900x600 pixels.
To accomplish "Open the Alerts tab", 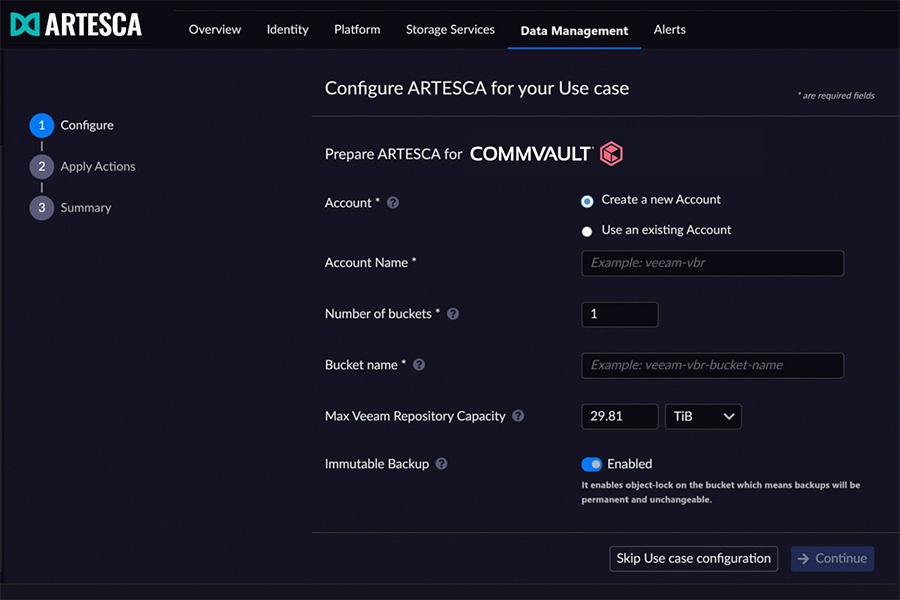I will [669, 29].
